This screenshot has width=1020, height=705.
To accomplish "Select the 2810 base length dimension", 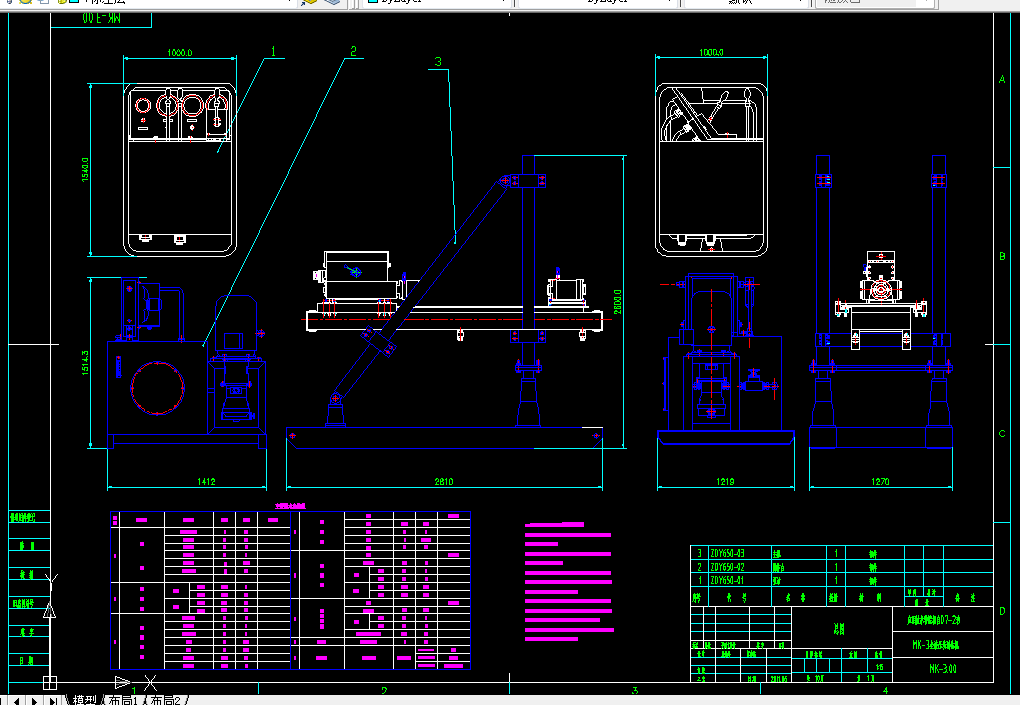I will [444, 481].
